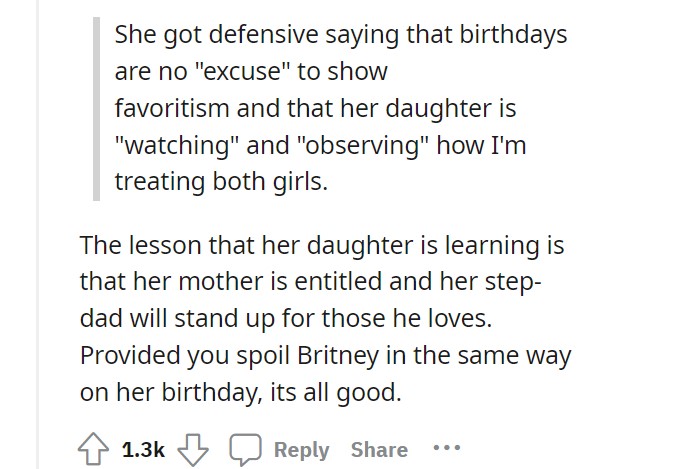The height and width of the screenshot is (469, 691).
Task: Click the Reply link
Action: point(302,450)
